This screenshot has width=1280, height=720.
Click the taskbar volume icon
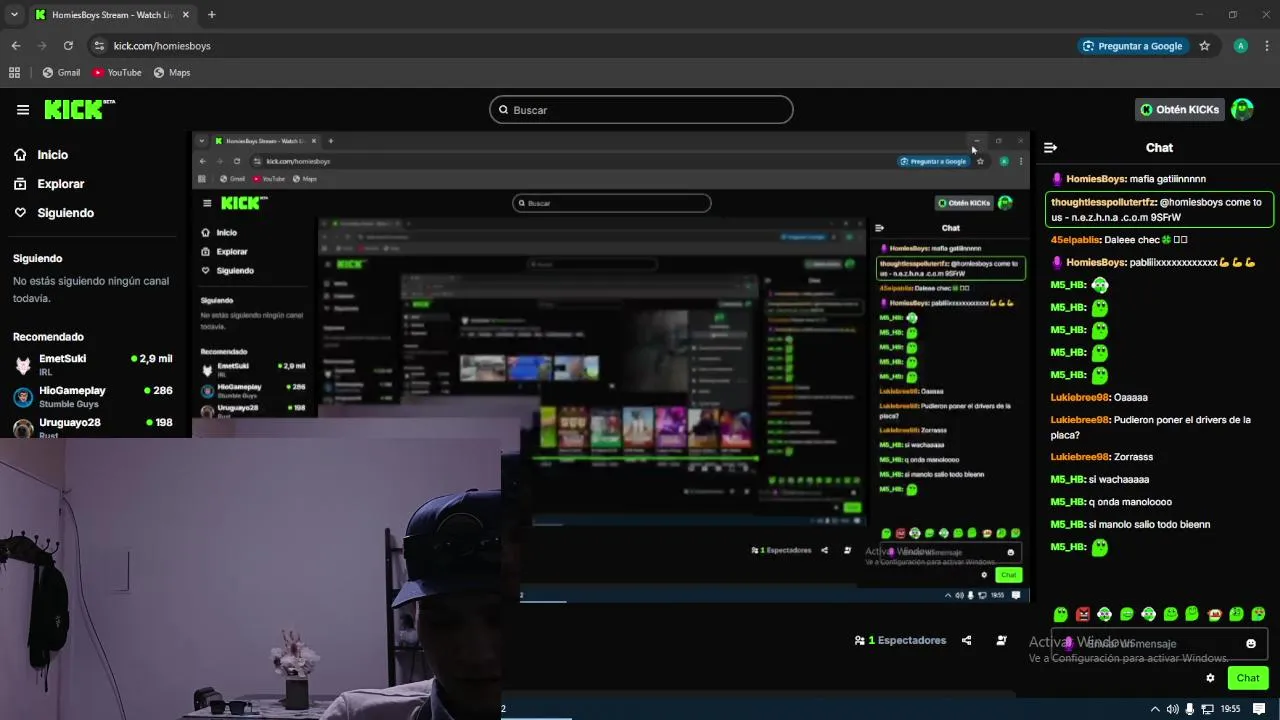tap(1172, 709)
